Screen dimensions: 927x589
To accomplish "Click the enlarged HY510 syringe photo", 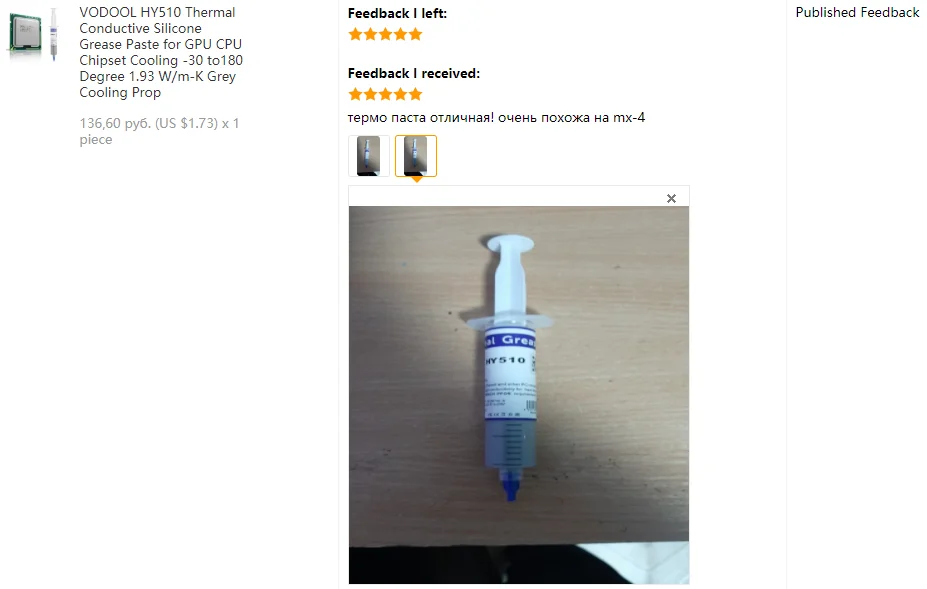I will (x=518, y=394).
